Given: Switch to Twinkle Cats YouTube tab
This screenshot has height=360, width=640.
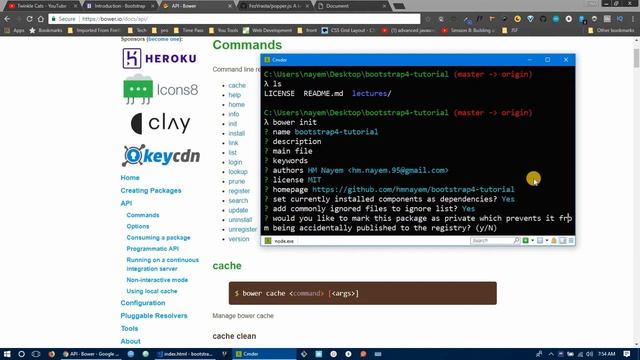Looking at the screenshot, I should click(x=42, y=6).
